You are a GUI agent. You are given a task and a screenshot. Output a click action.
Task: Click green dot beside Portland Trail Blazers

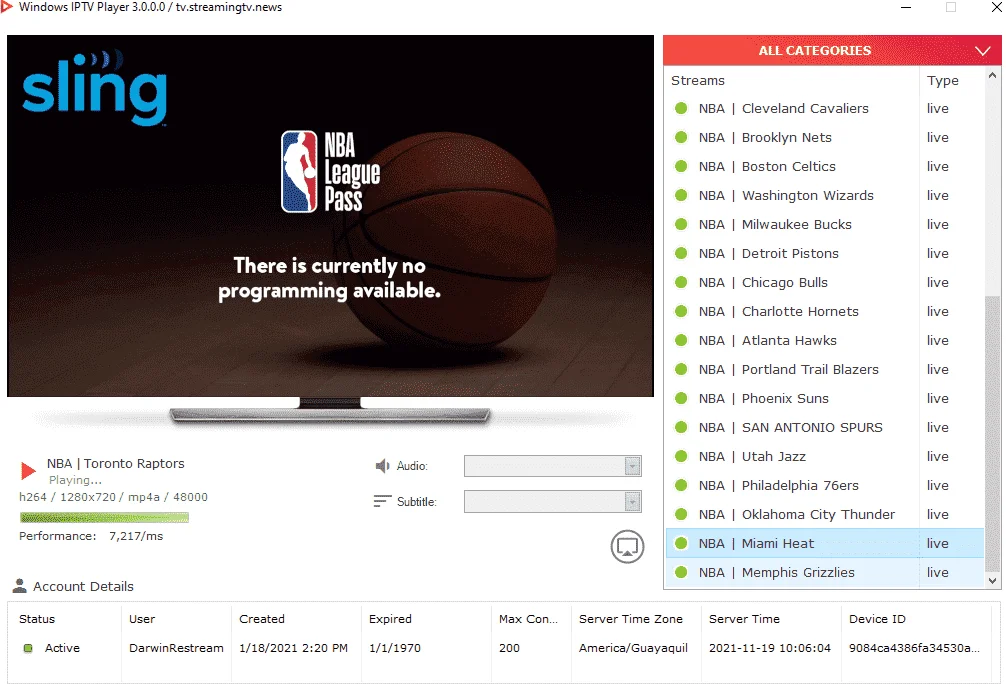pyautogui.click(x=681, y=370)
